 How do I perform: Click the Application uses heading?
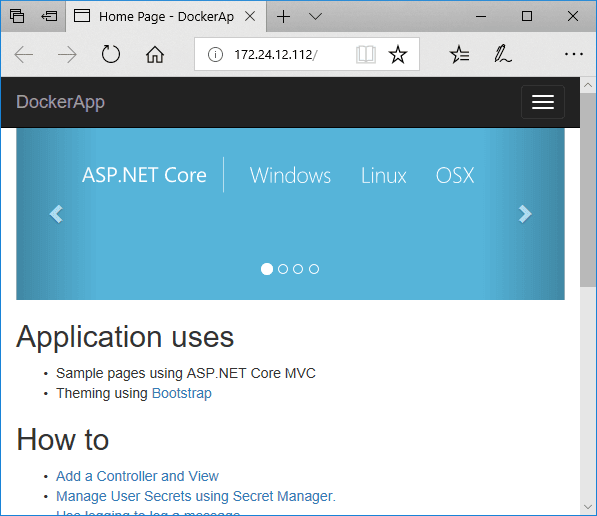pos(125,337)
